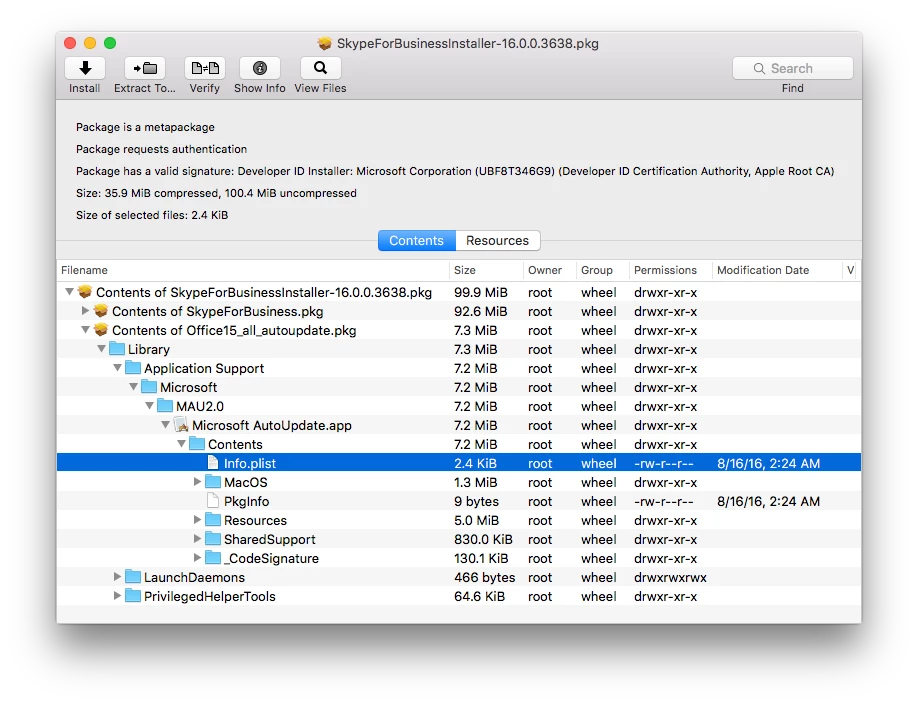Viewport: 918px width, 704px height.
Task: Click into the Search field
Action: click(793, 69)
